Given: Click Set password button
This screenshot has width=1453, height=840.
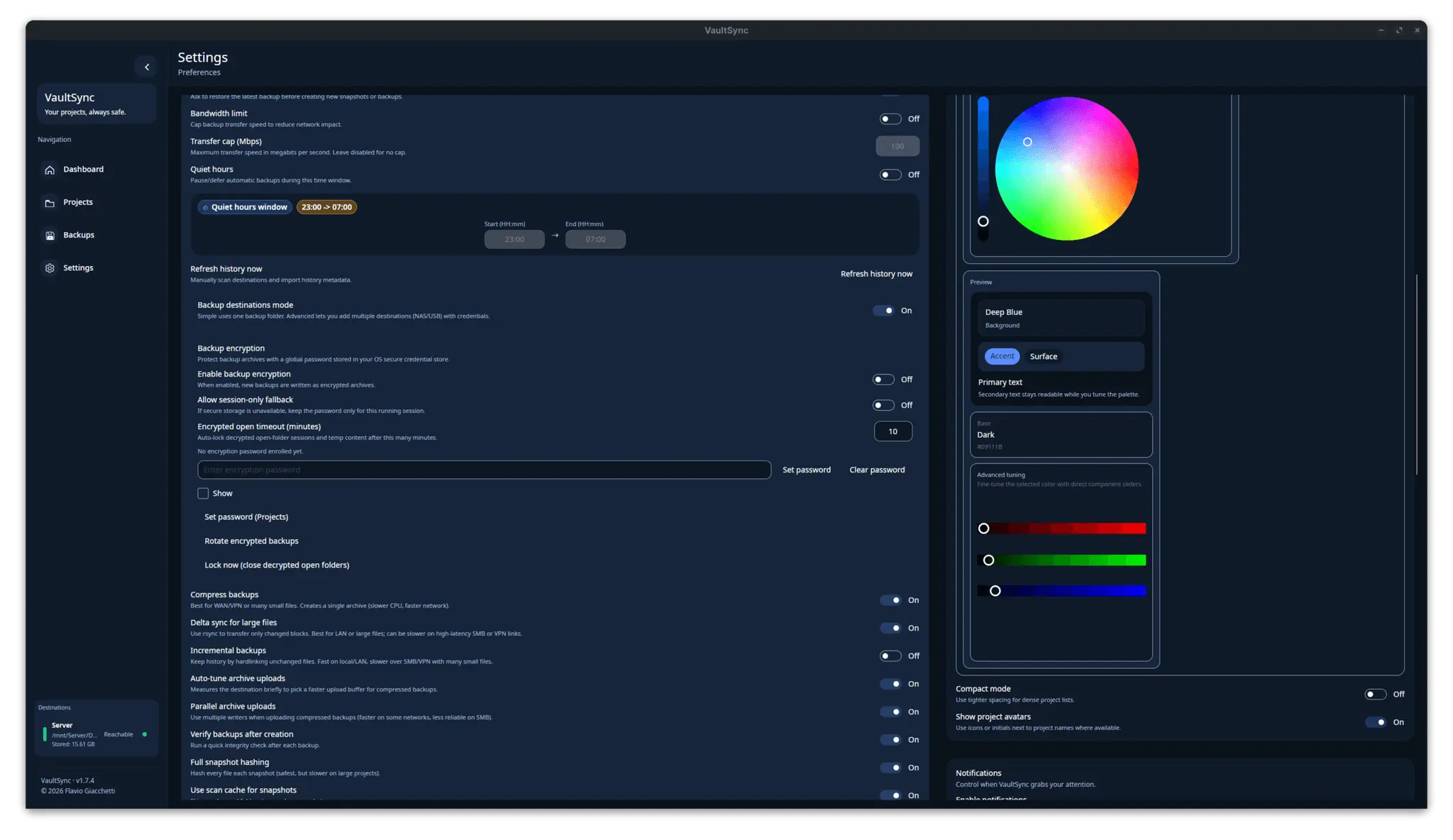Looking at the screenshot, I should pos(806,470).
